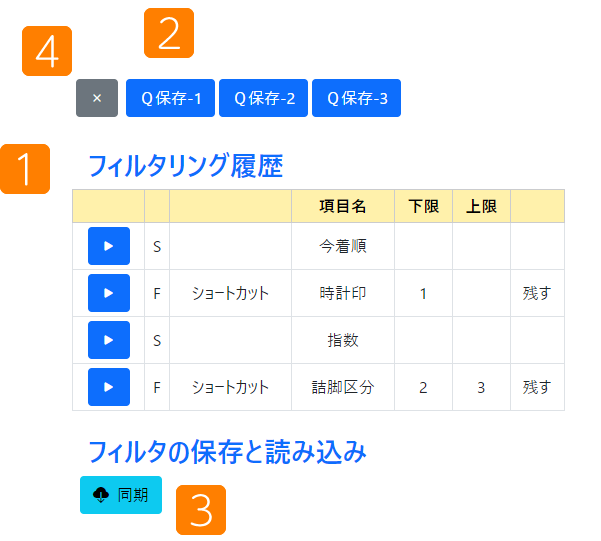This screenshot has height=541, width=601.
Task: Select the 詰脚区分 item name cell
Action: tap(343, 387)
